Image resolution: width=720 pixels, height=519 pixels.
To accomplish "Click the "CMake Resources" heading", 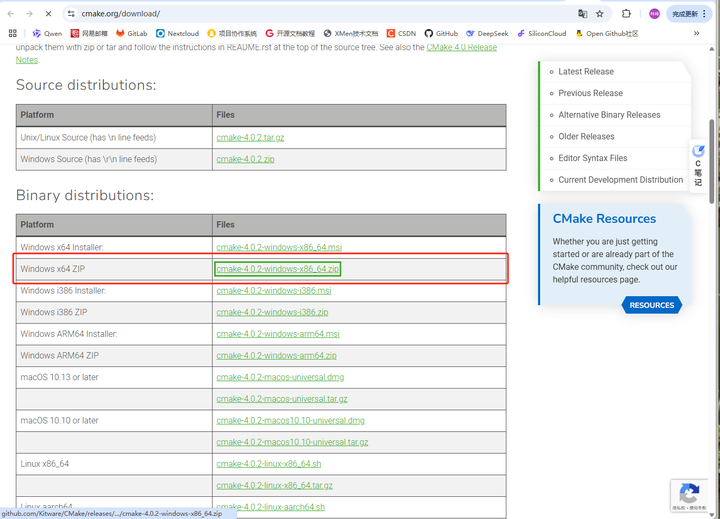I will (x=604, y=219).
